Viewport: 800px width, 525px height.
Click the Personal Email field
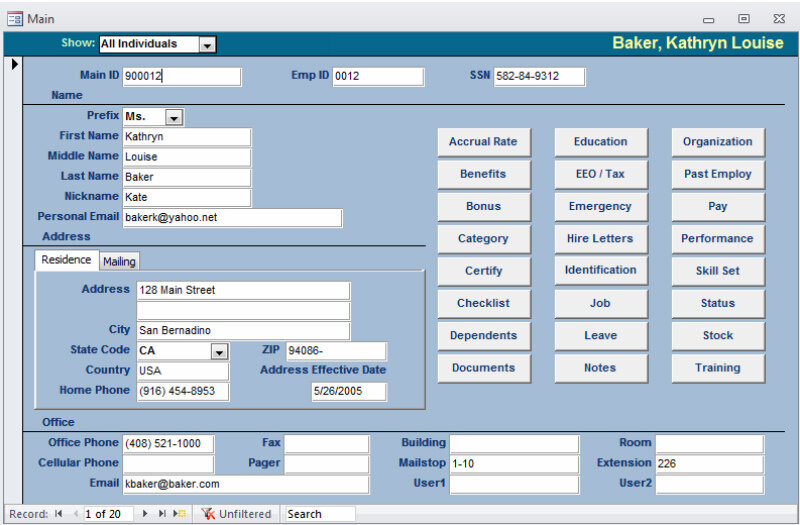pyautogui.click(x=232, y=217)
